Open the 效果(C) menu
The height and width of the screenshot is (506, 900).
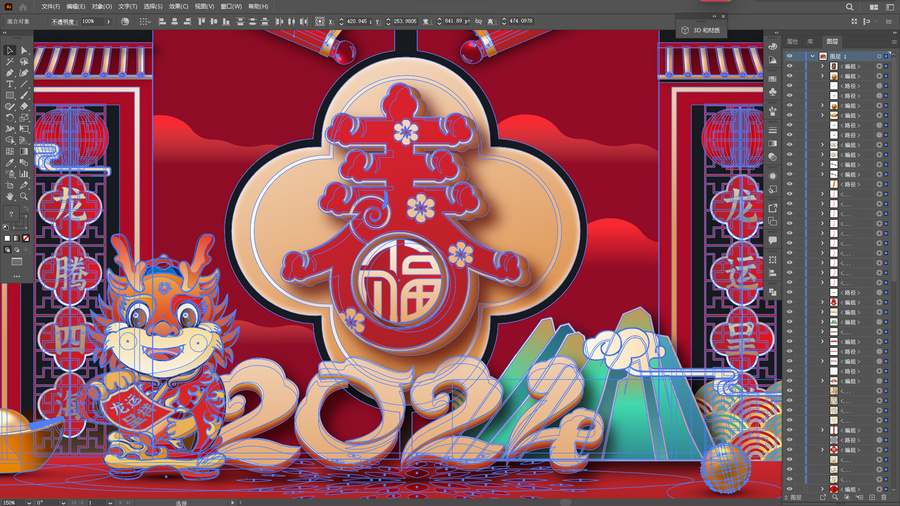click(x=179, y=7)
